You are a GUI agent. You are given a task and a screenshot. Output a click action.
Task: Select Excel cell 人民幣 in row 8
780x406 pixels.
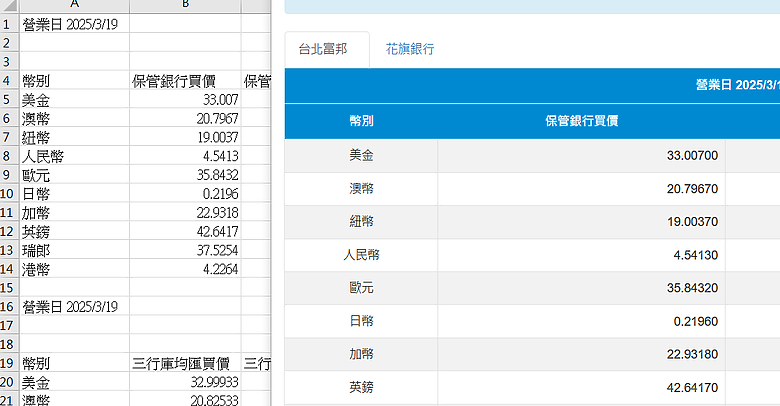click(x=75, y=156)
